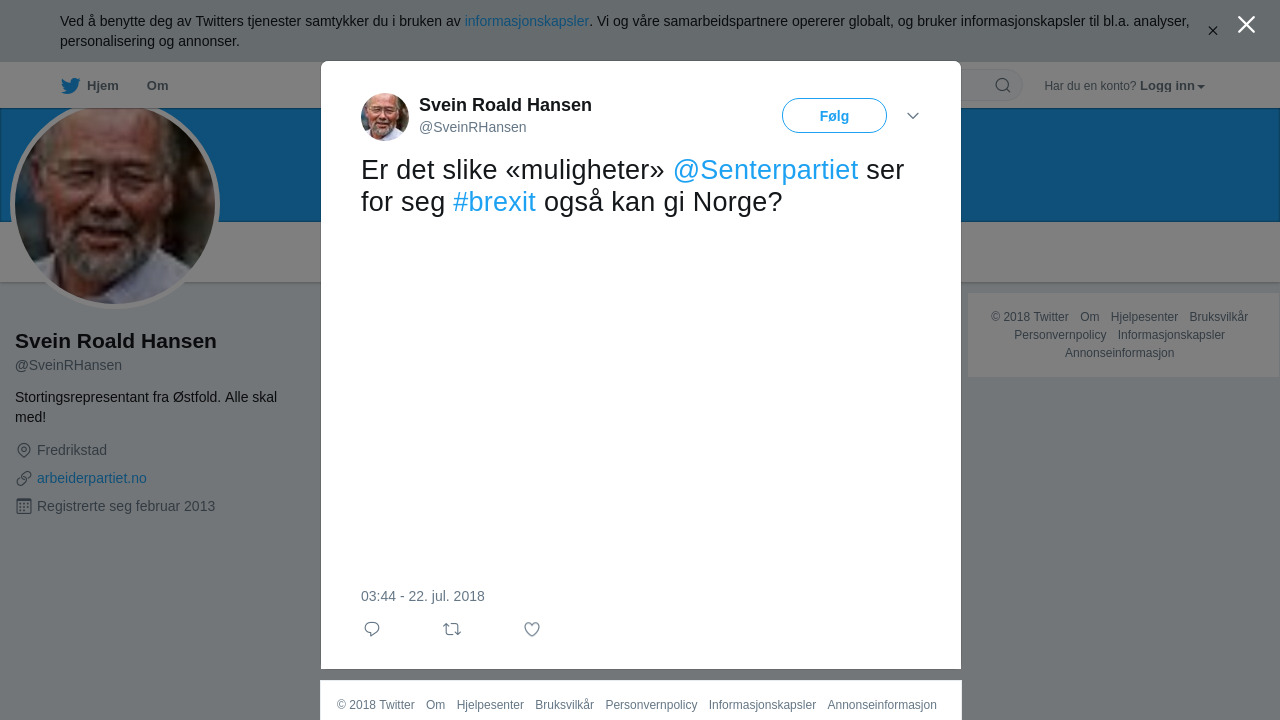Click the search magnifier icon
The image size is (1280, 720).
click(x=1003, y=85)
